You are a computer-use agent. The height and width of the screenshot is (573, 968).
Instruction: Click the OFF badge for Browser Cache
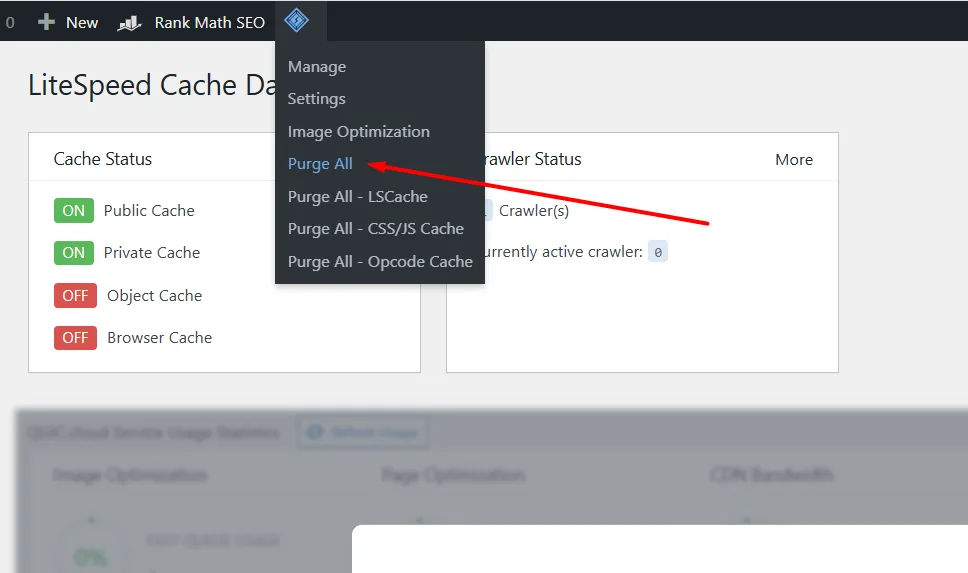point(75,338)
